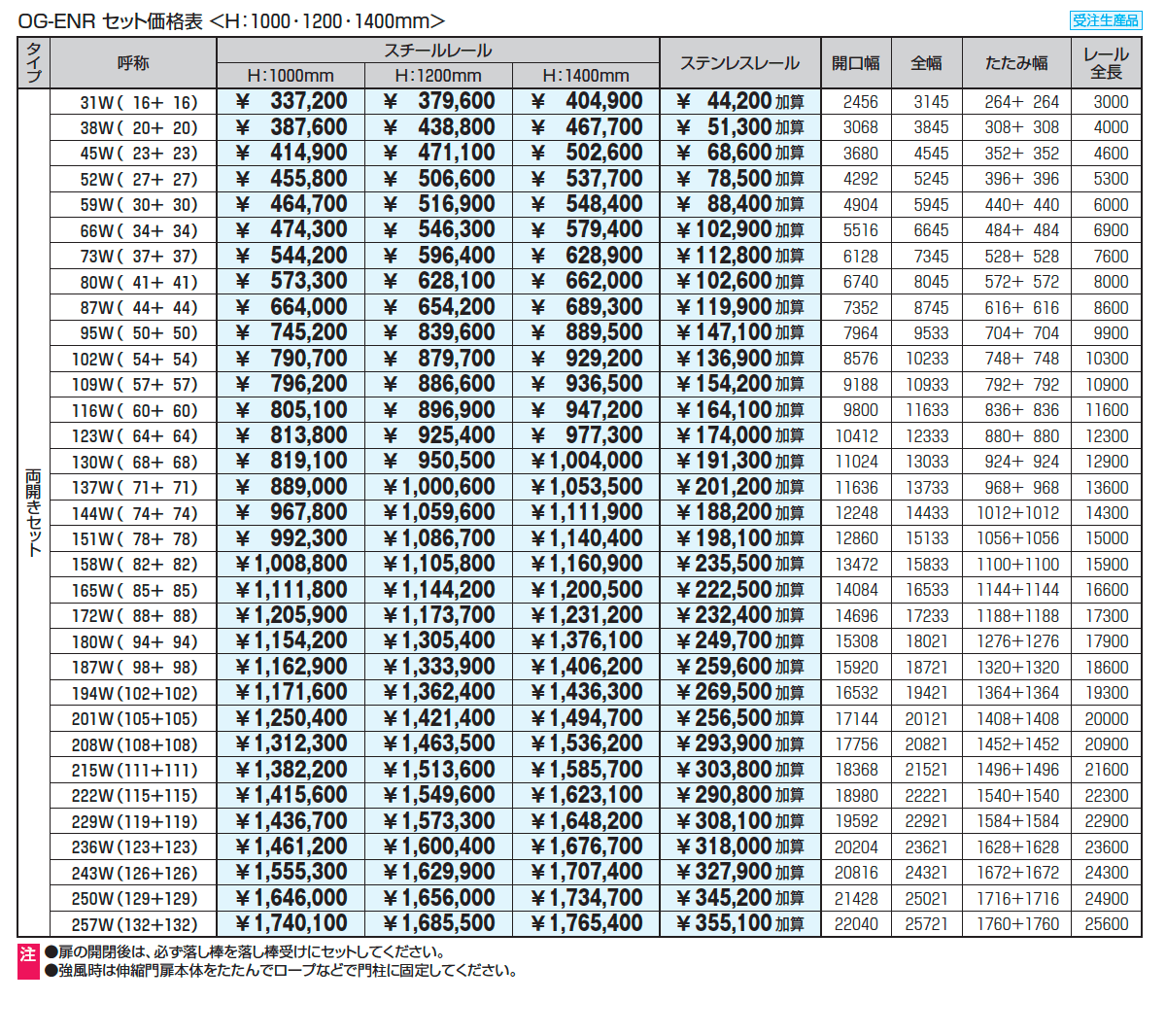Click the red 注 note label
Screen dimensions: 1166x1036
[28, 954]
